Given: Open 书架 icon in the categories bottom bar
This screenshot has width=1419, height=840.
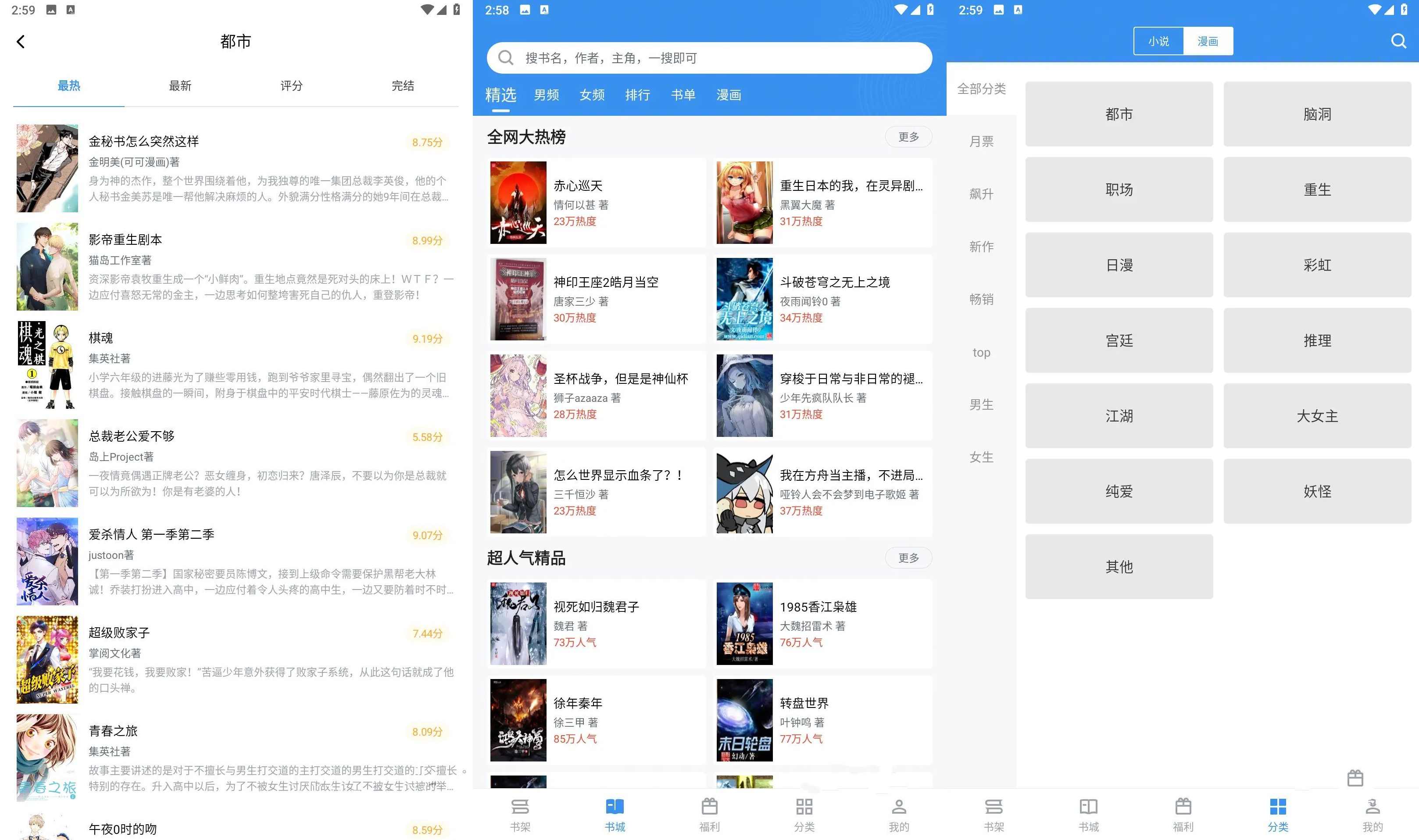Looking at the screenshot, I should click(994, 806).
